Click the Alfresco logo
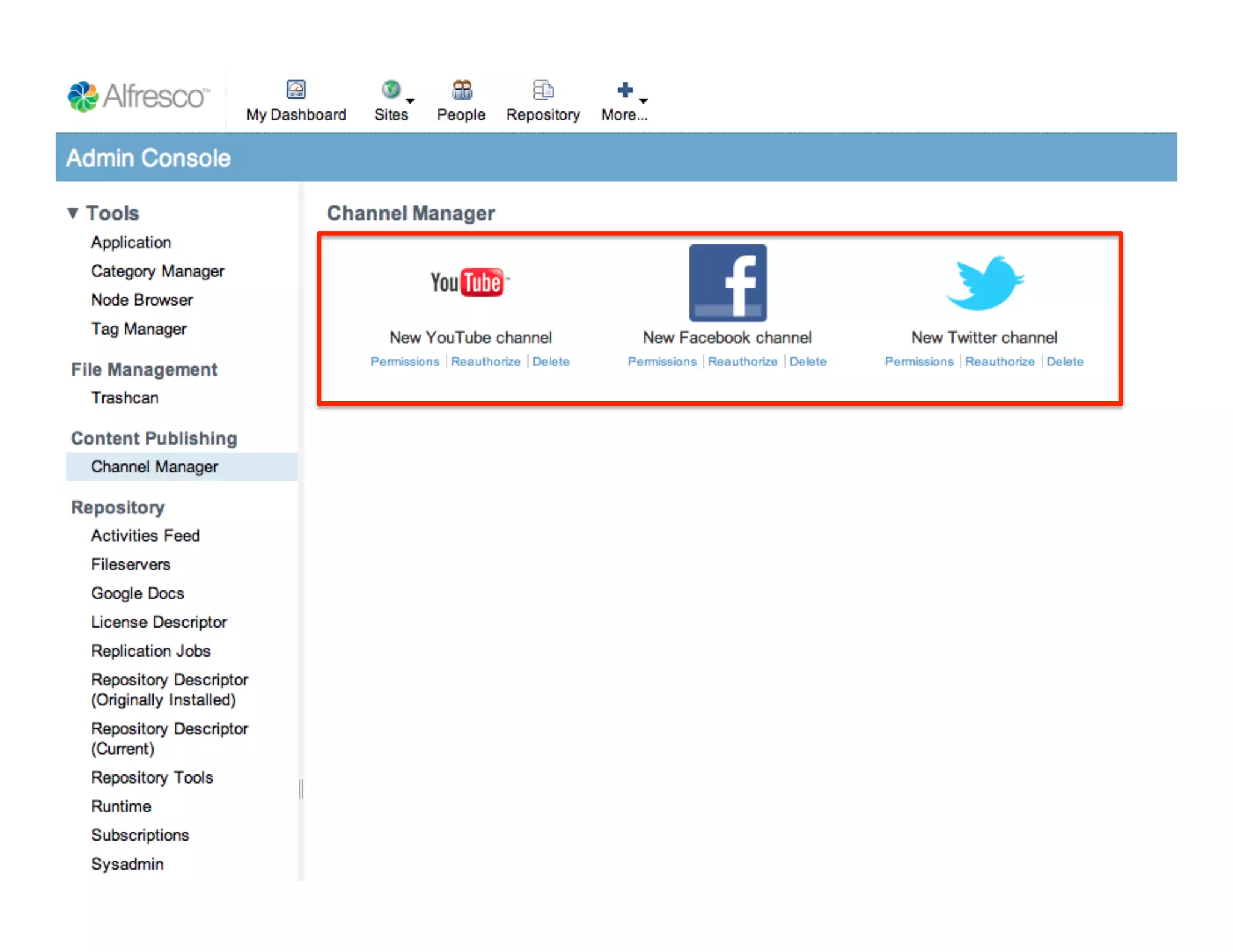 pos(138,96)
